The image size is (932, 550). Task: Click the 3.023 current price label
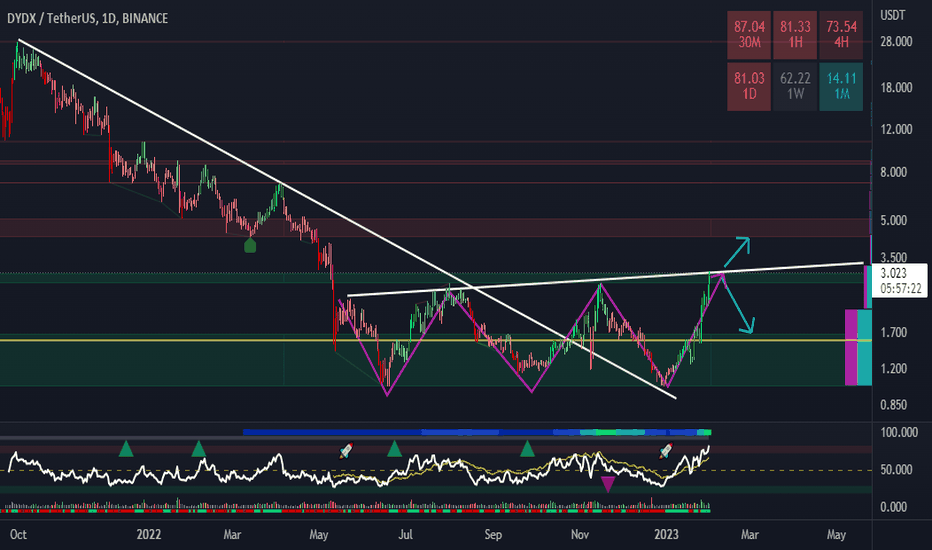click(x=893, y=273)
